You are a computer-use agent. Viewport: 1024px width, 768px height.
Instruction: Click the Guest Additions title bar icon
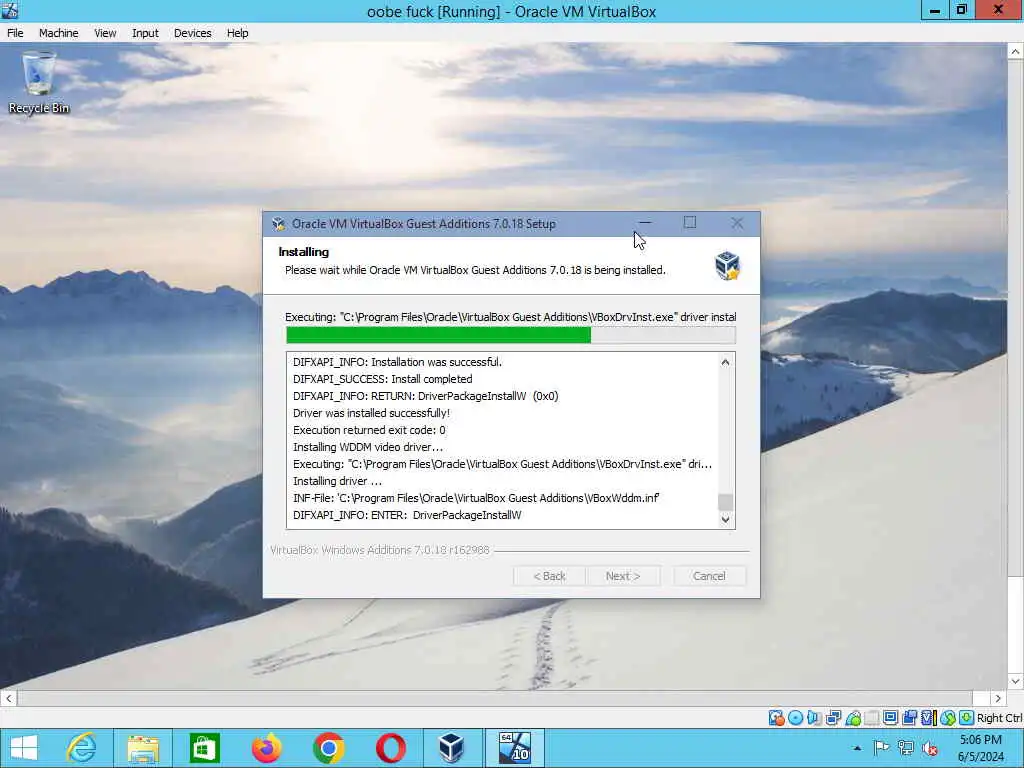point(279,224)
